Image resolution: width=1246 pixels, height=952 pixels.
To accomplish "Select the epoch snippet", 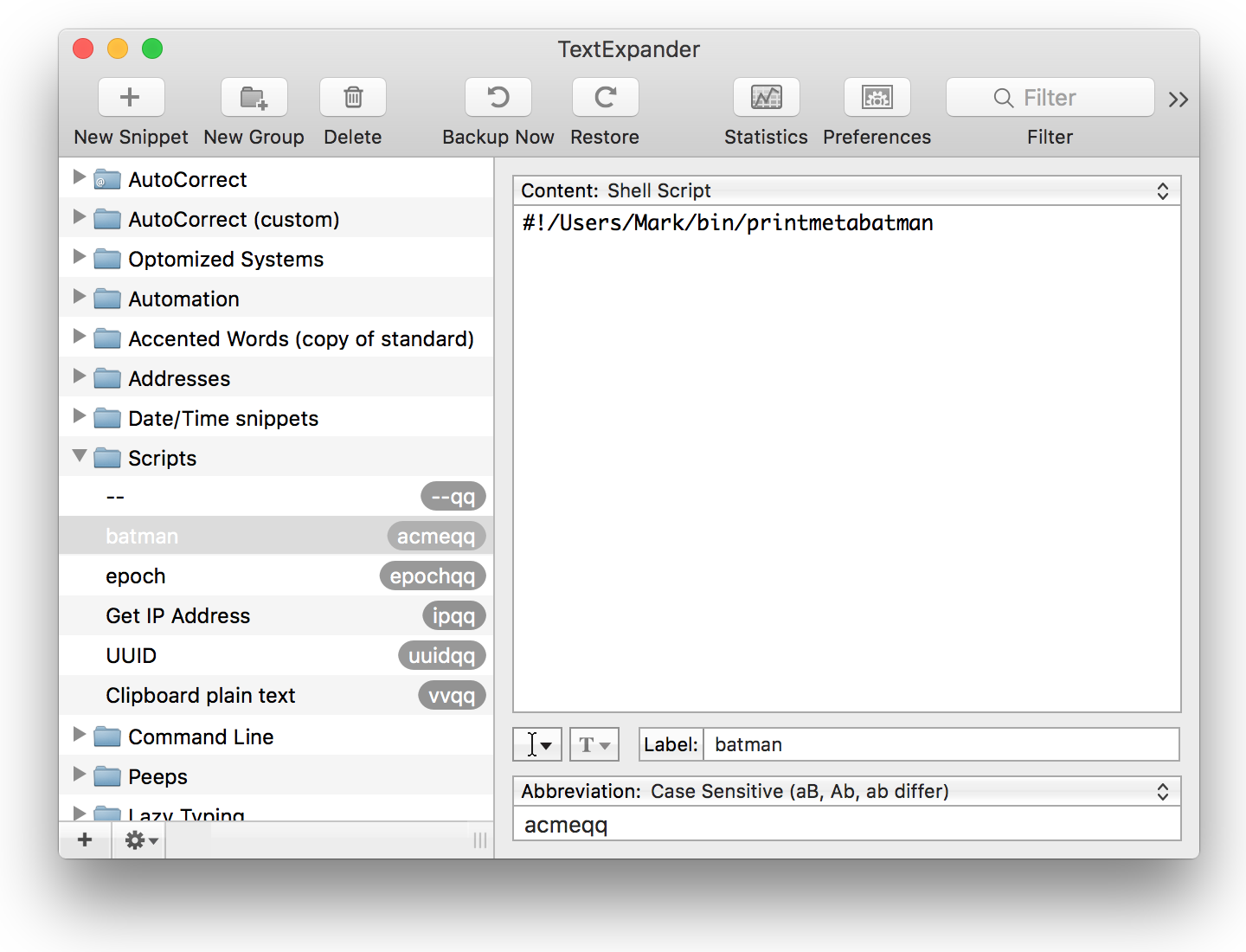I will 276,576.
